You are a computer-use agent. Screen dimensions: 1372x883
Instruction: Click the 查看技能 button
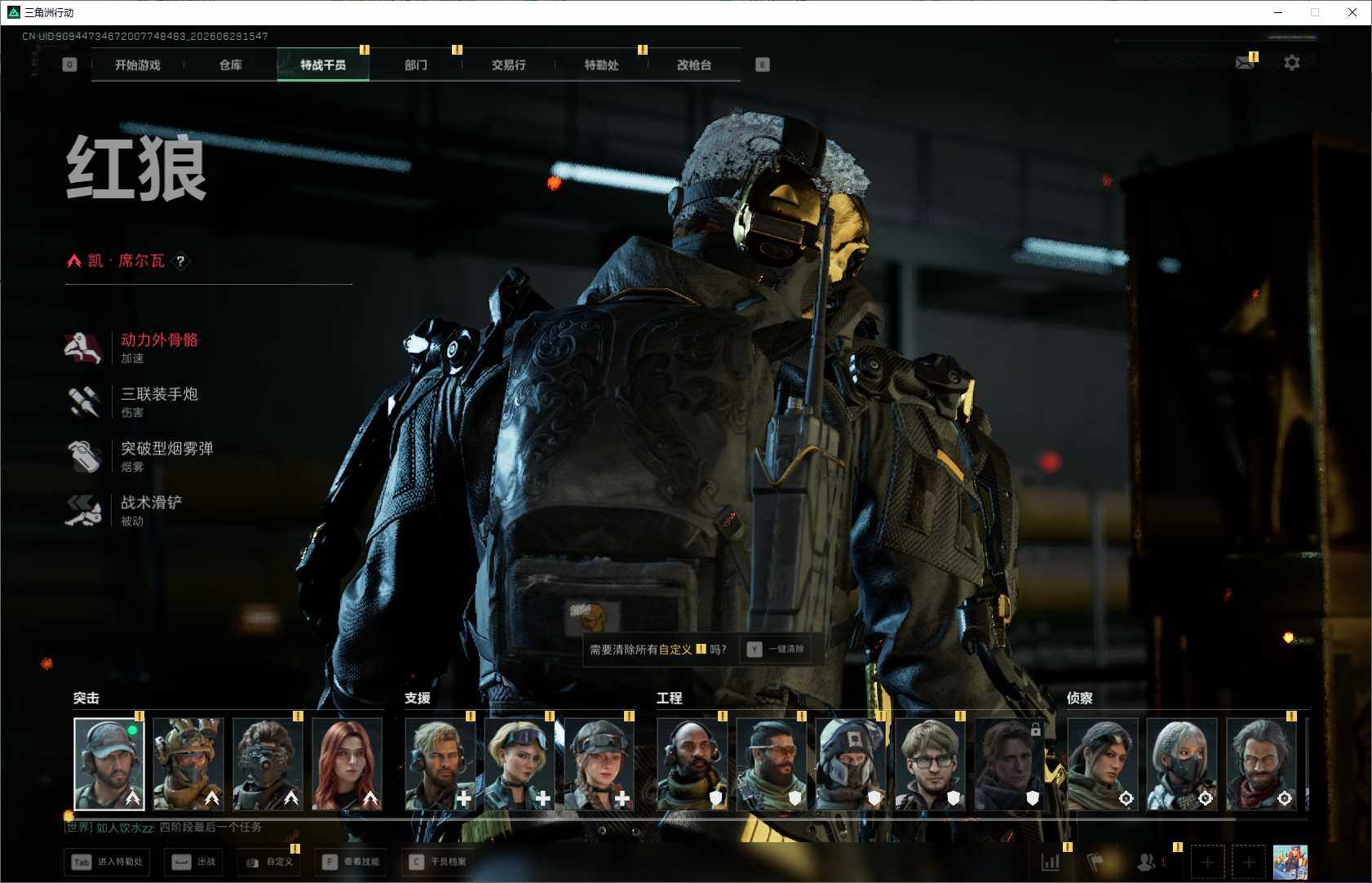(x=352, y=862)
